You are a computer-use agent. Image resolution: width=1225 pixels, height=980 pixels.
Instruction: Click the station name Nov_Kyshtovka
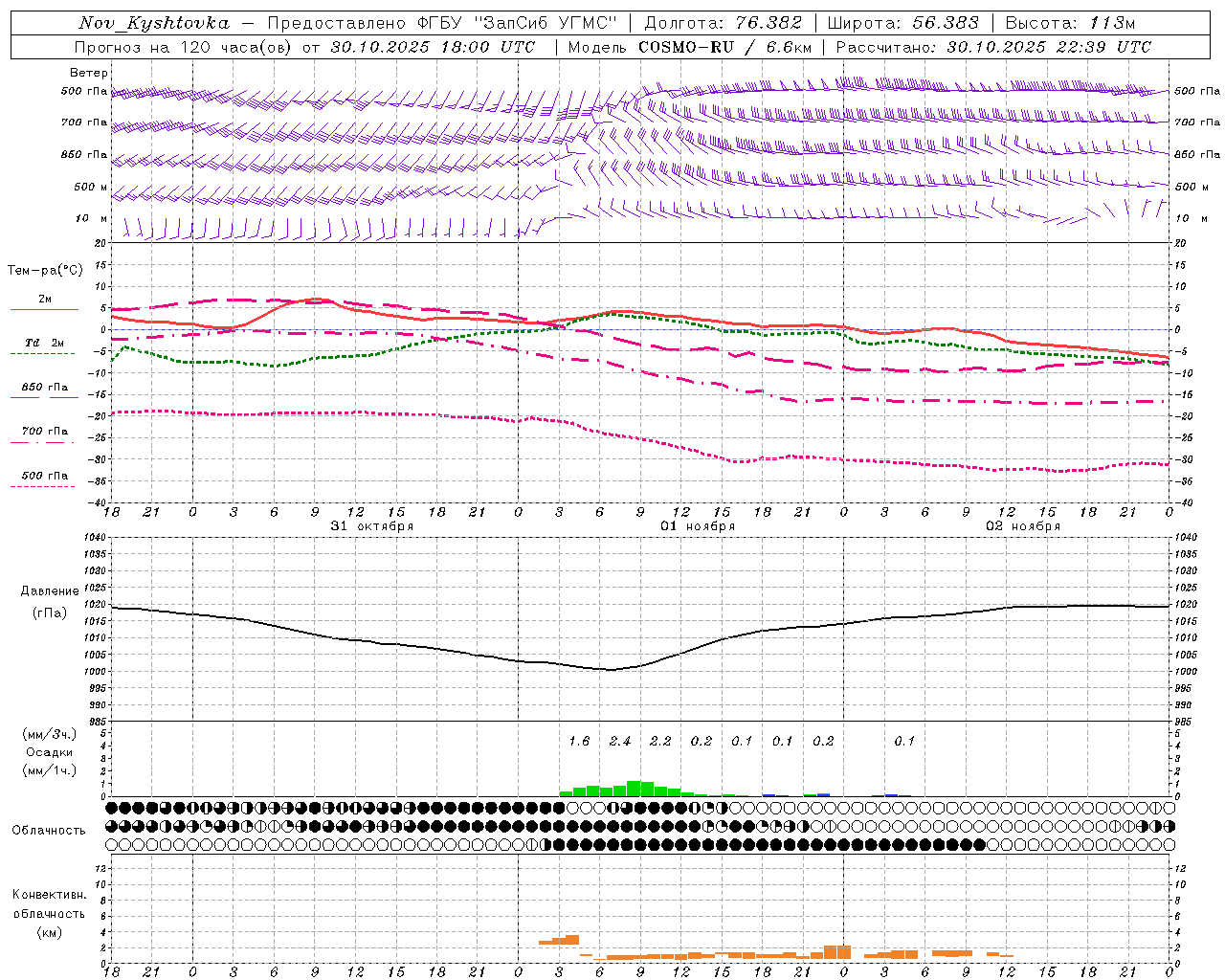pyautogui.click(x=154, y=23)
